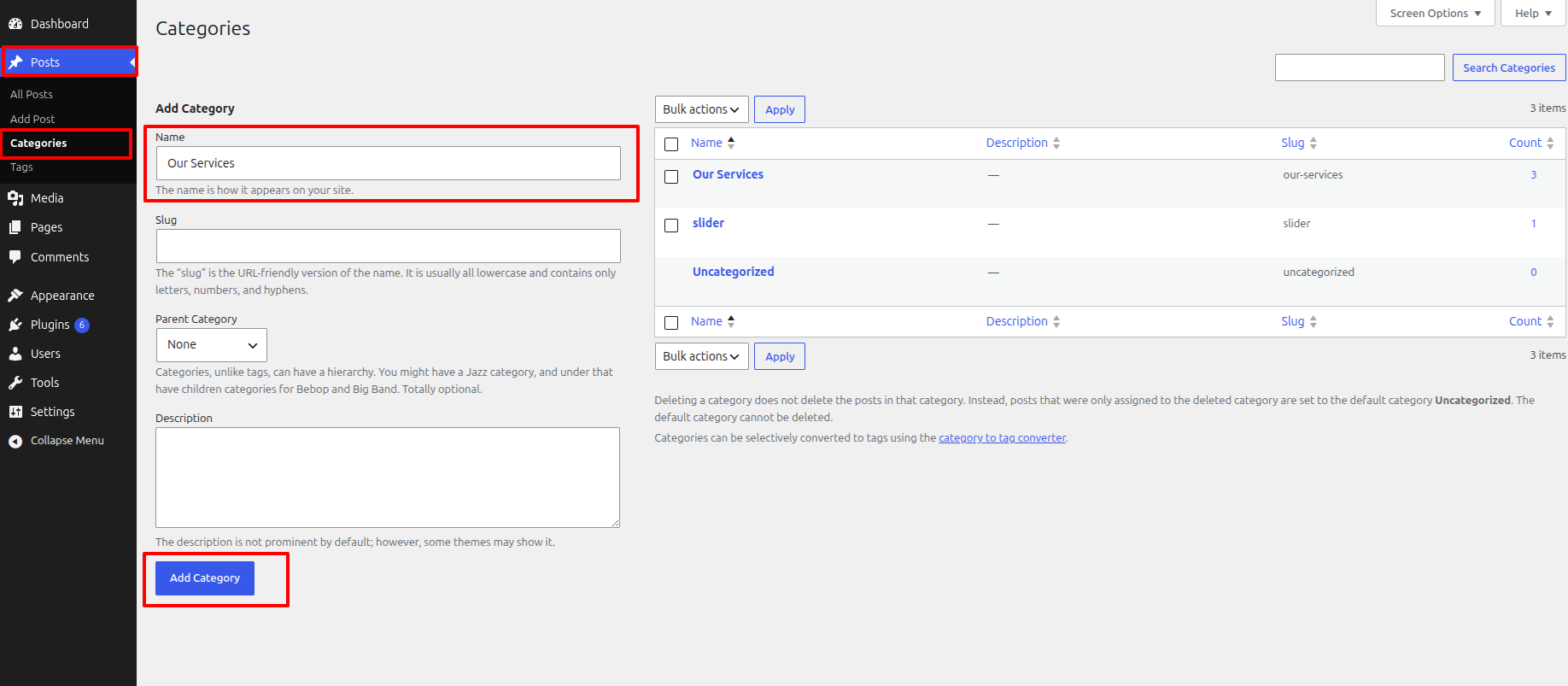Click the Settings sliders icon
The image size is (1568, 686).
[x=15, y=412]
